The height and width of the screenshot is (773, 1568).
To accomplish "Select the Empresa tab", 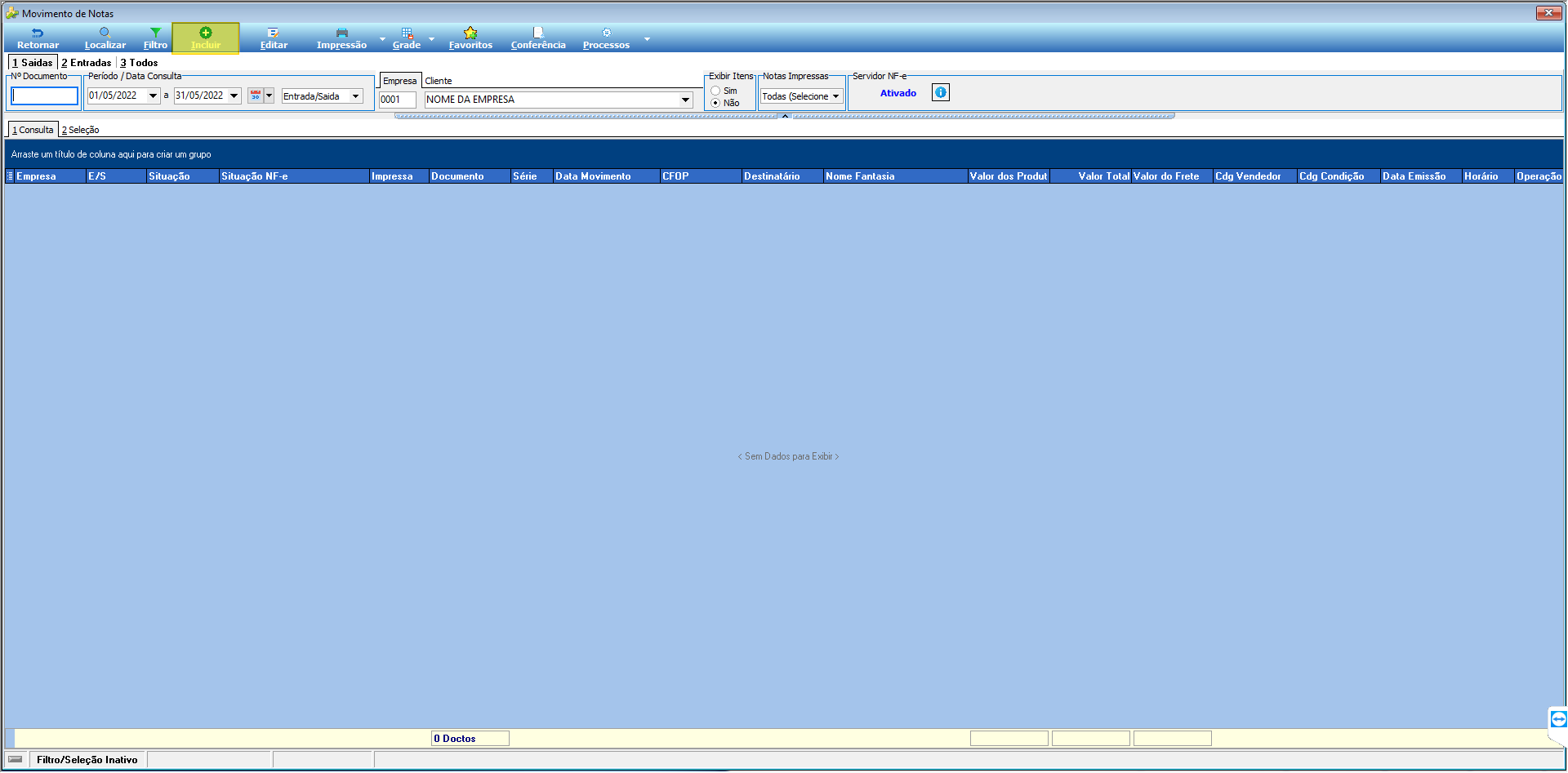I will [400, 81].
